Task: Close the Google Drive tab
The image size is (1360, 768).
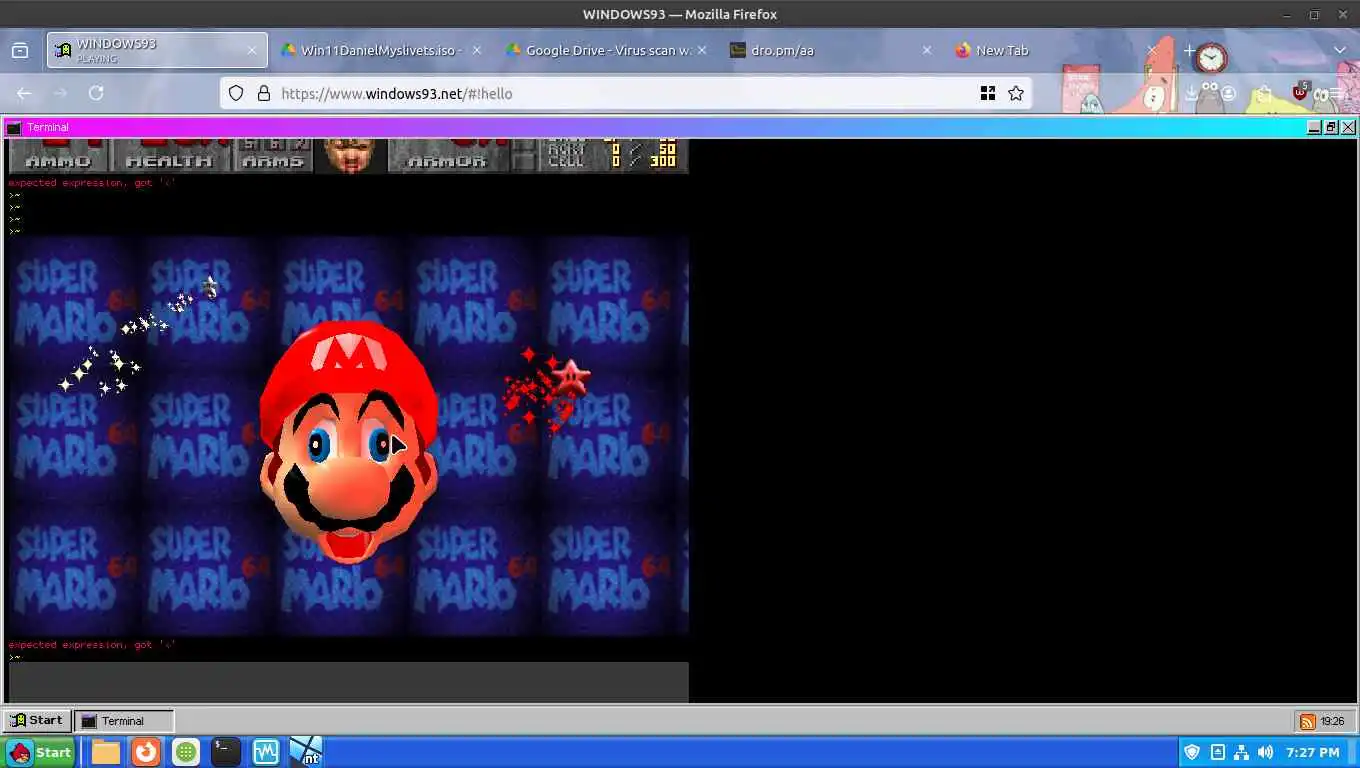Action: [702, 50]
